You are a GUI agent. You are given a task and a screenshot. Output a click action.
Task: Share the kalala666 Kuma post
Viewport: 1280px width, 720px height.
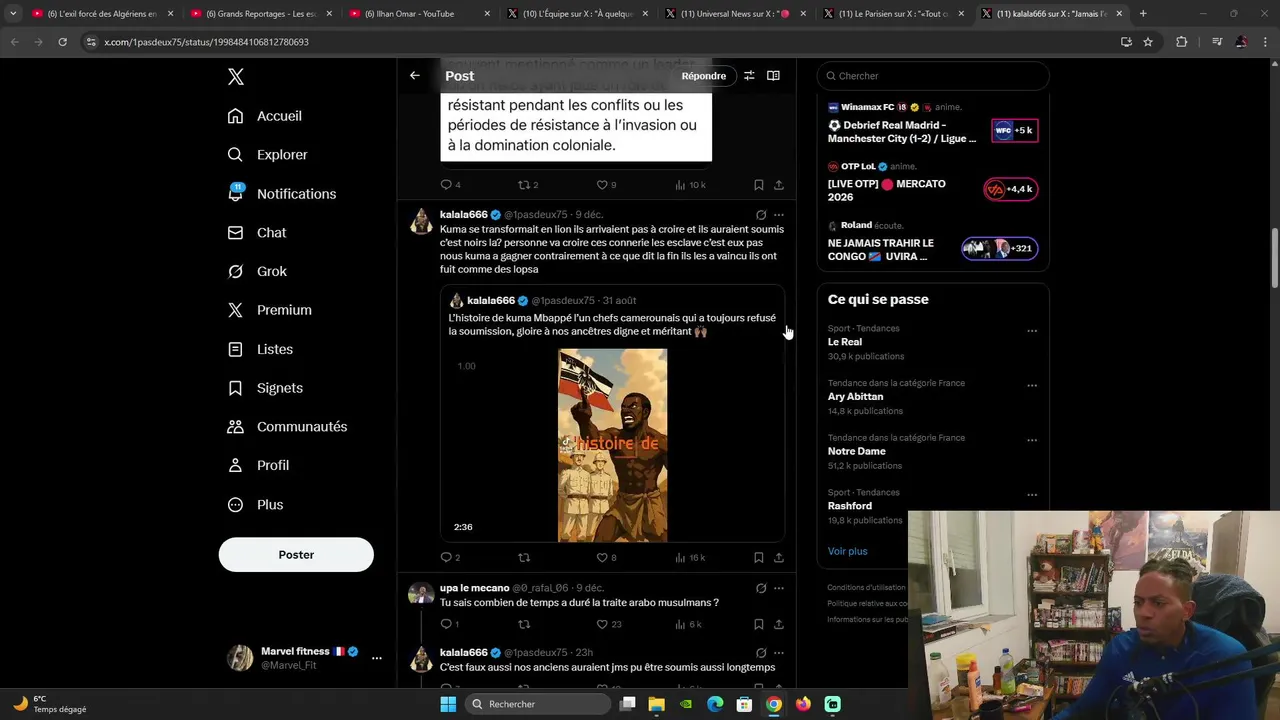click(x=779, y=558)
